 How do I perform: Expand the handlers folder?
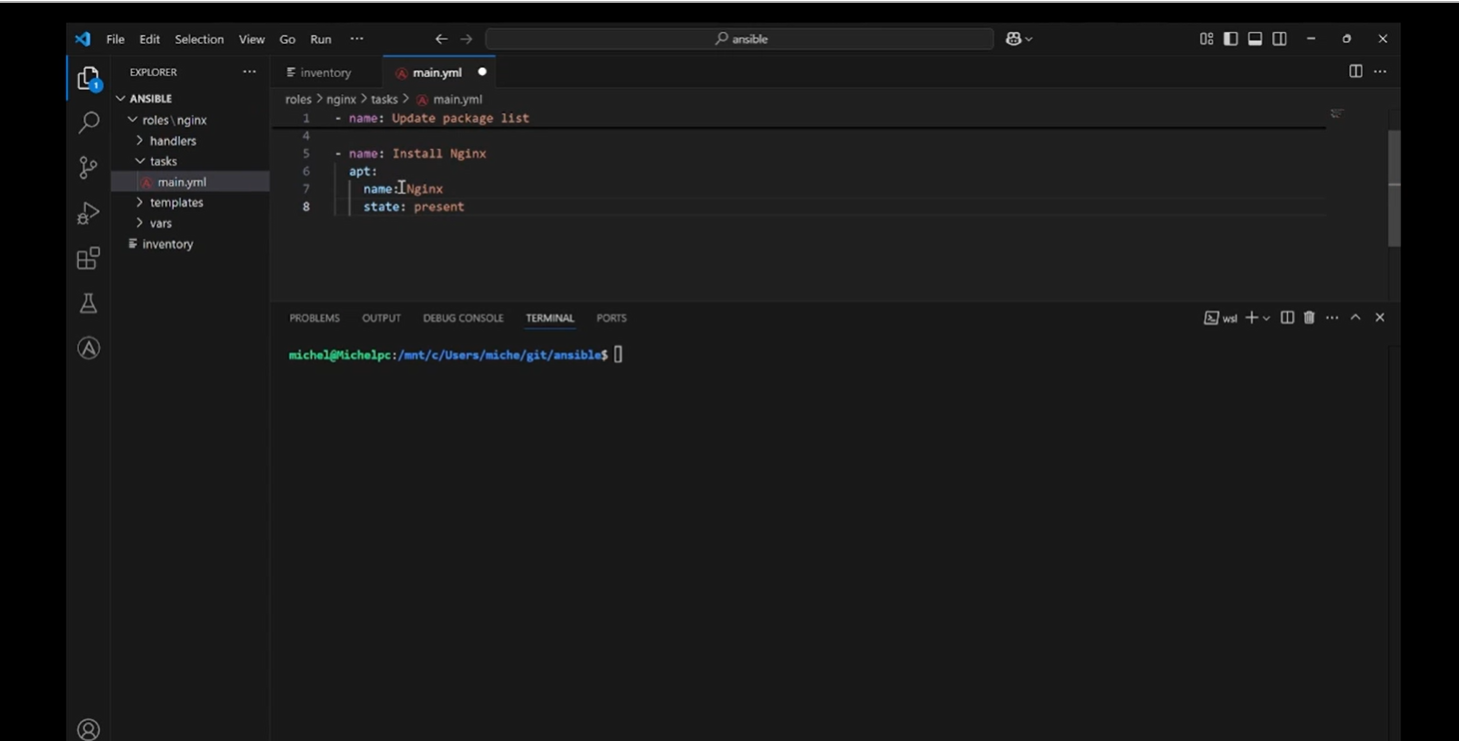click(172, 141)
